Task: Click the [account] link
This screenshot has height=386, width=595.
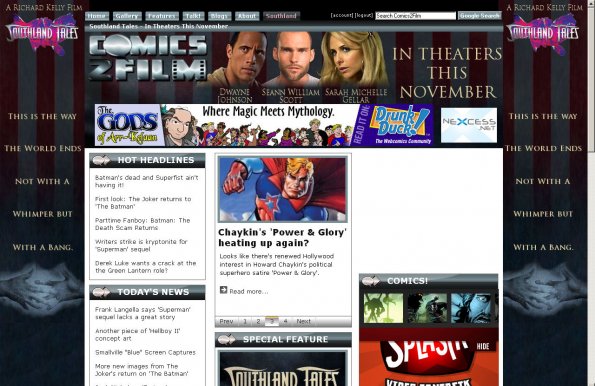Action: (x=342, y=16)
